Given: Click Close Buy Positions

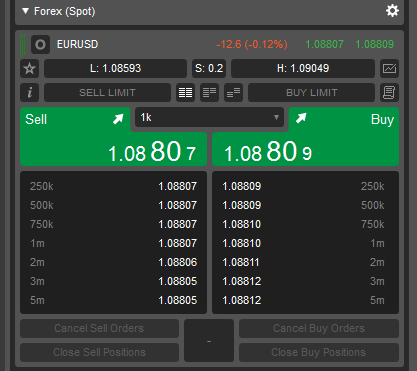Looking at the screenshot, I should [319, 352].
